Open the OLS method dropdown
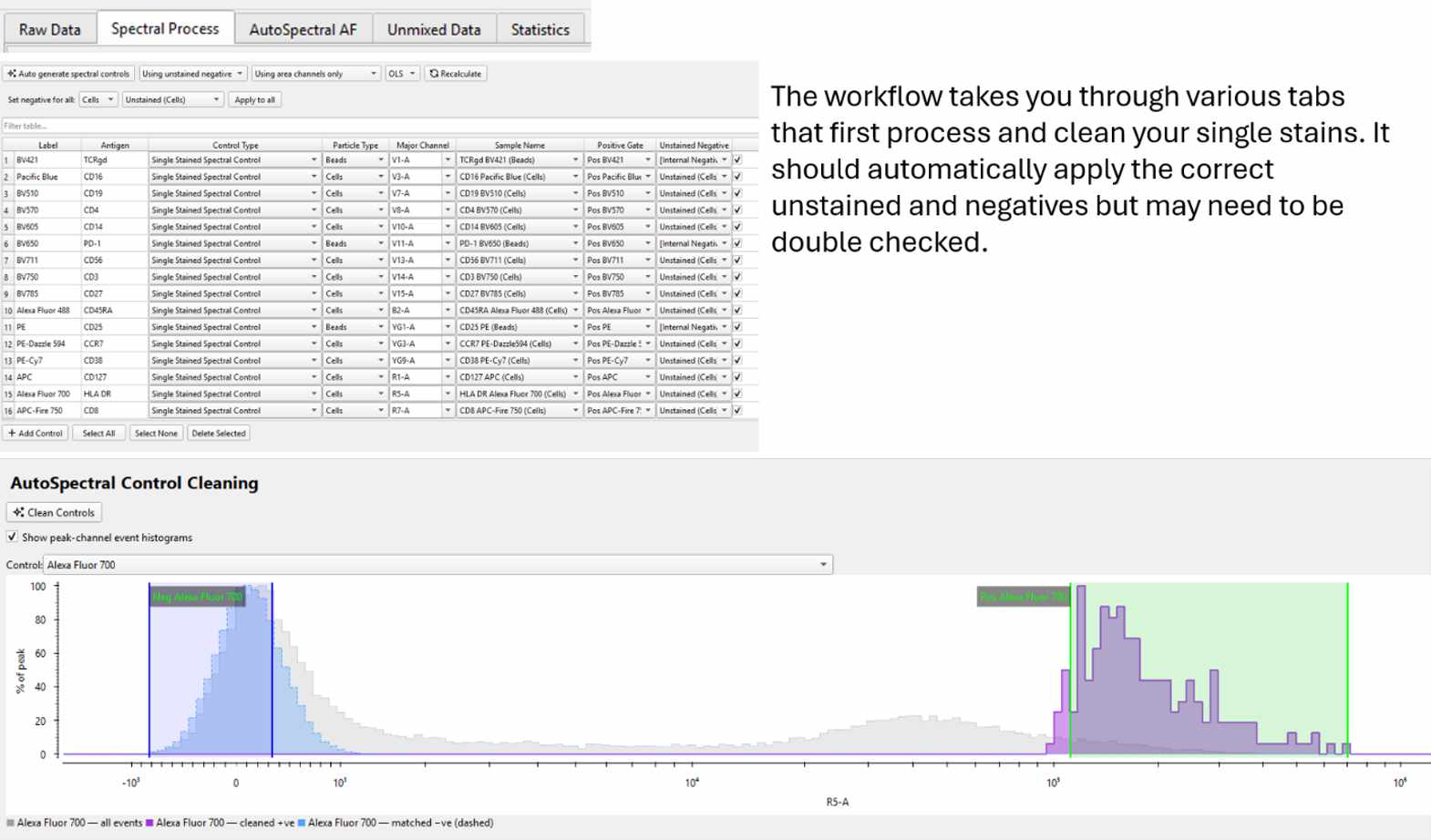Viewport: 1431px width, 840px height. tap(402, 74)
